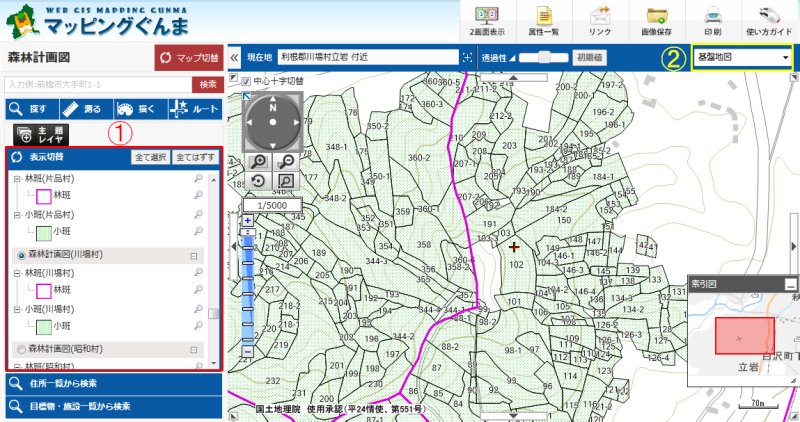
Task: Open the 2画面表示 dual-screen view
Action: click(x=487, y=21)
